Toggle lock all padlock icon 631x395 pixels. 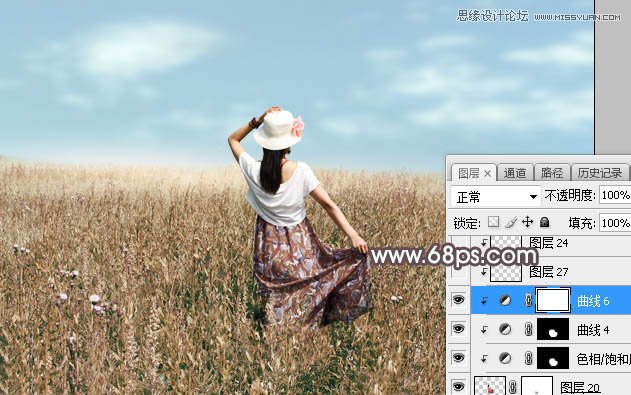[x=544, y=222]
